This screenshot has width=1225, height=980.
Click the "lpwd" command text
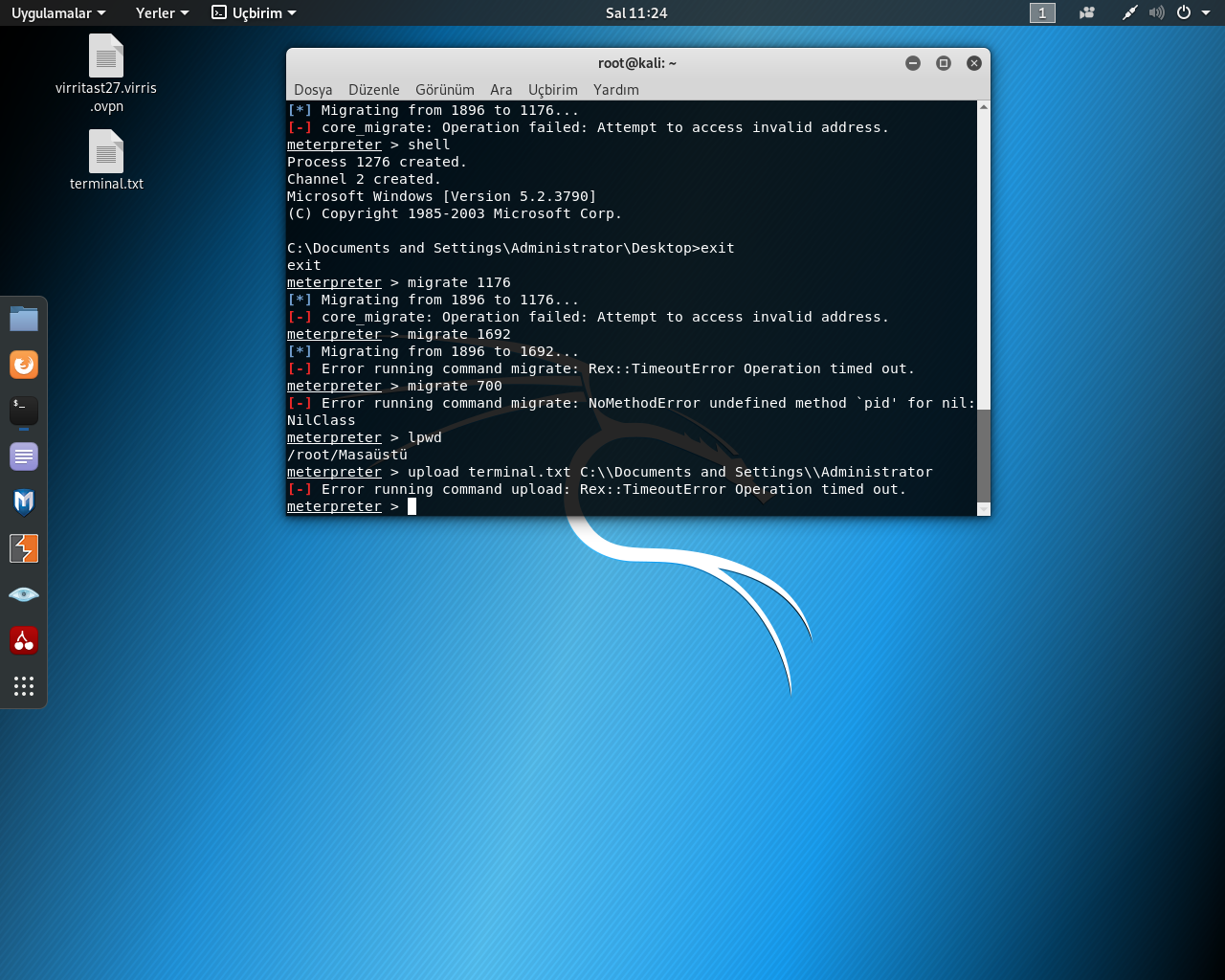point(425,437)
